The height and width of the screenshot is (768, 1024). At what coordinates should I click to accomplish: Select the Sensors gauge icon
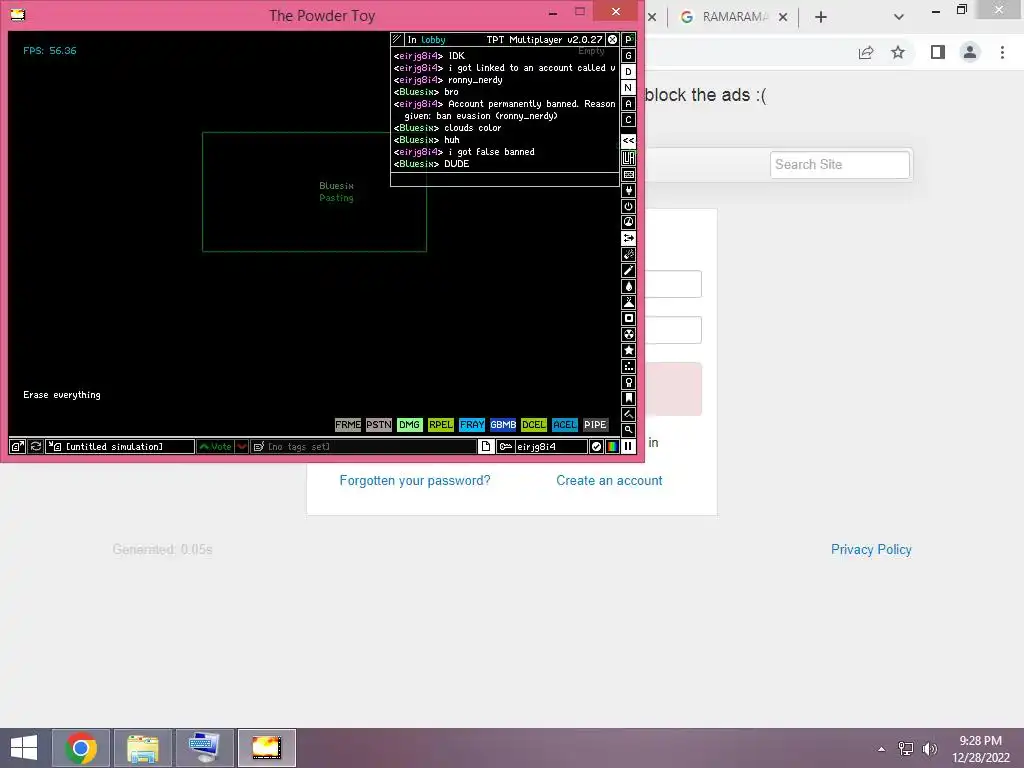[628, 222]
